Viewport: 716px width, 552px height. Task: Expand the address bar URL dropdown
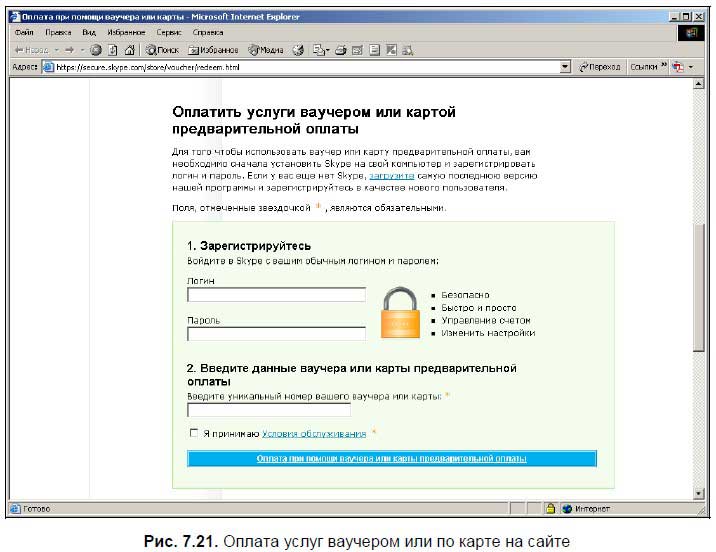point(566,67)
